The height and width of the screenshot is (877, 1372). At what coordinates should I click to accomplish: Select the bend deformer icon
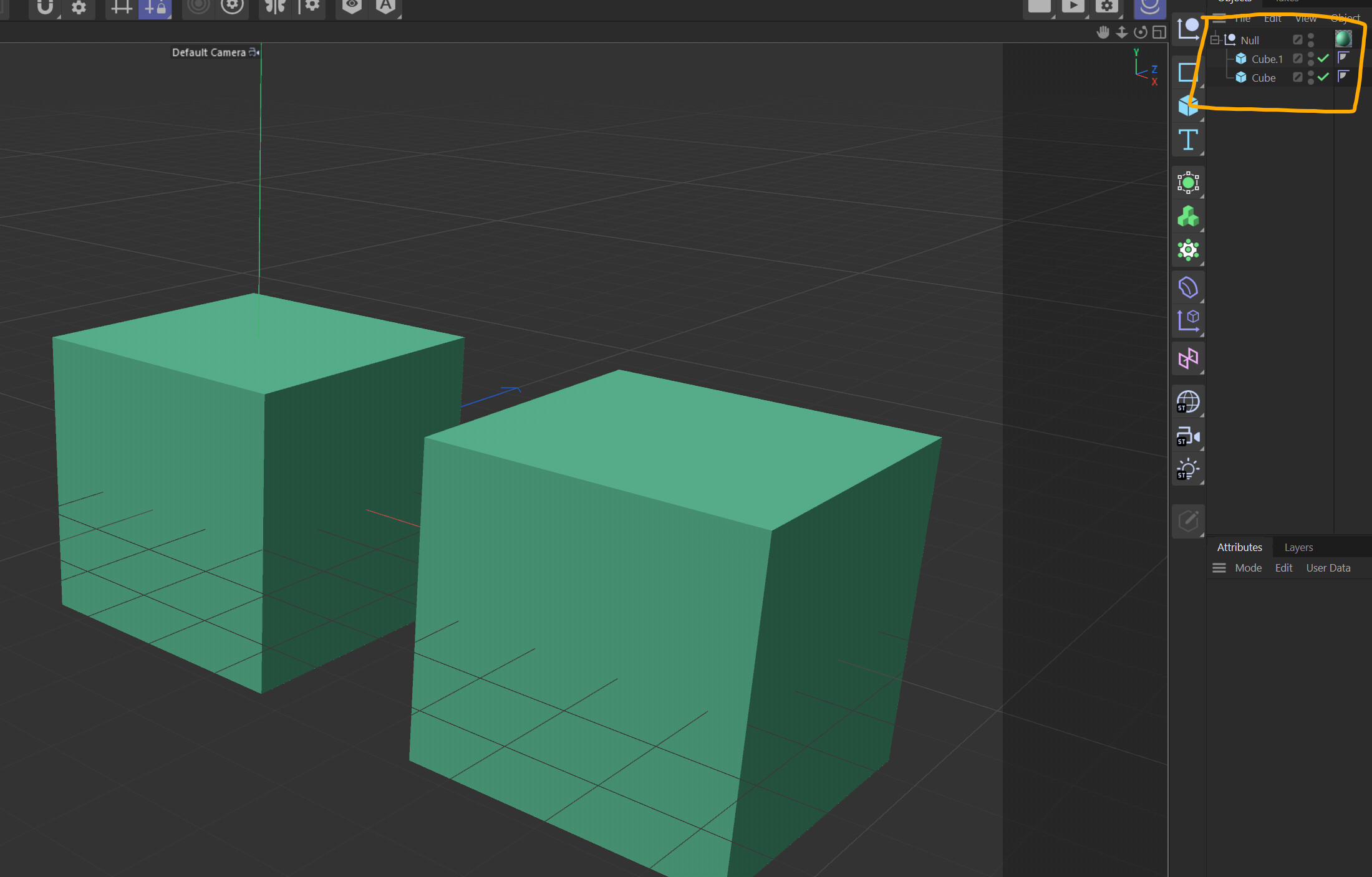(x=1188, y=288)
